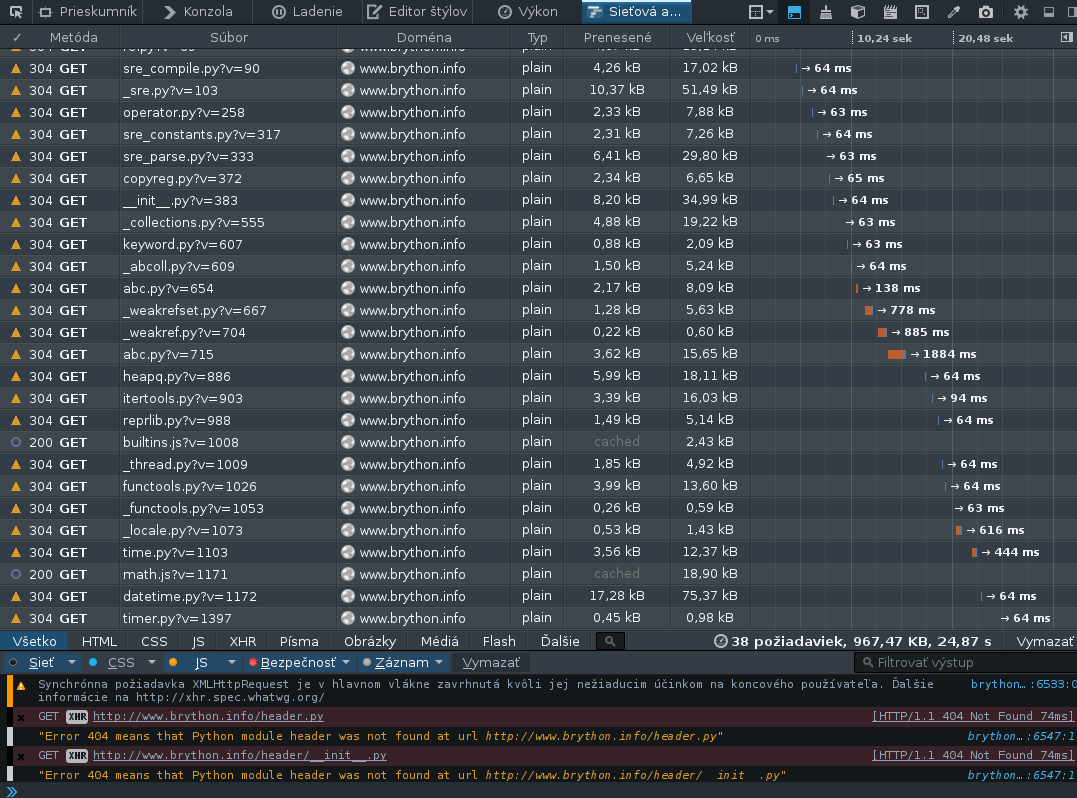
Task: Select the datetime.py?v=1172 request row
Action: (538, 596)
